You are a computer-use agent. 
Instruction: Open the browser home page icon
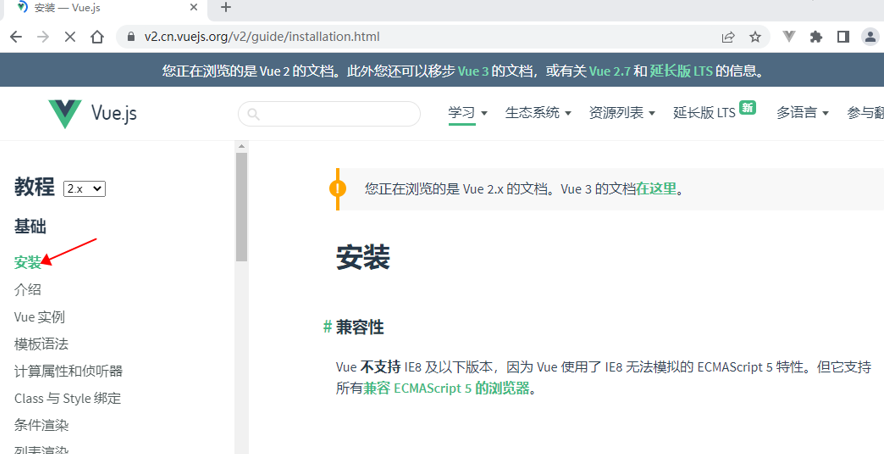click(98, 37)
